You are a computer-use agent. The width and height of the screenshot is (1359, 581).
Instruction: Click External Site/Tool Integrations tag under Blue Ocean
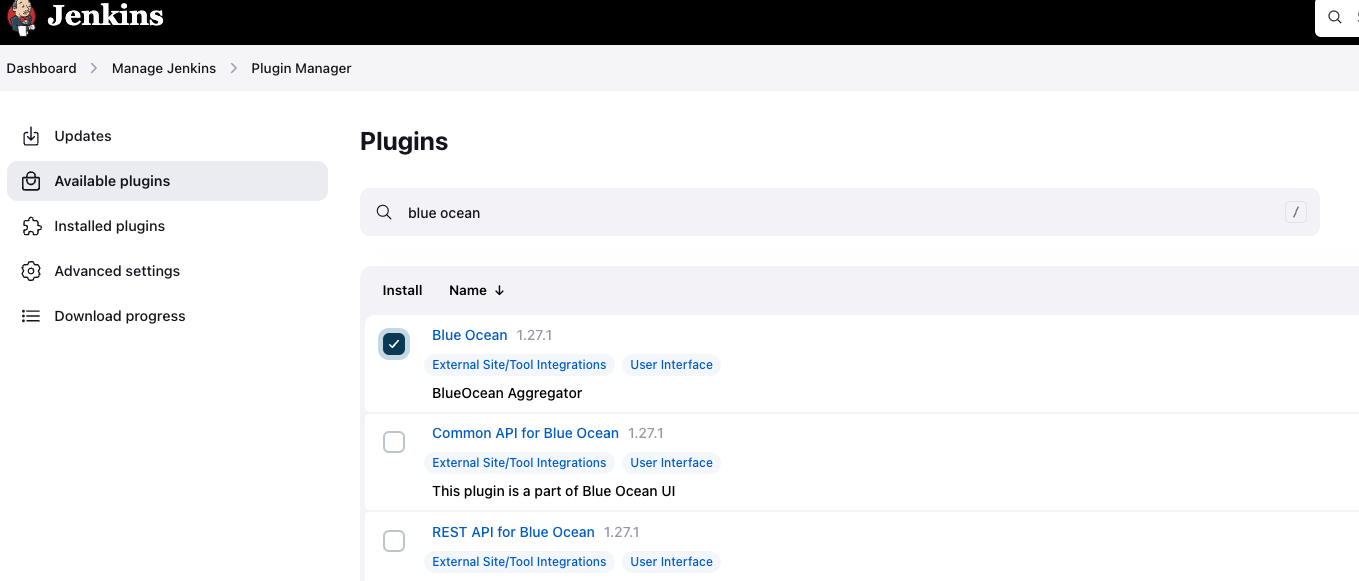519,365
